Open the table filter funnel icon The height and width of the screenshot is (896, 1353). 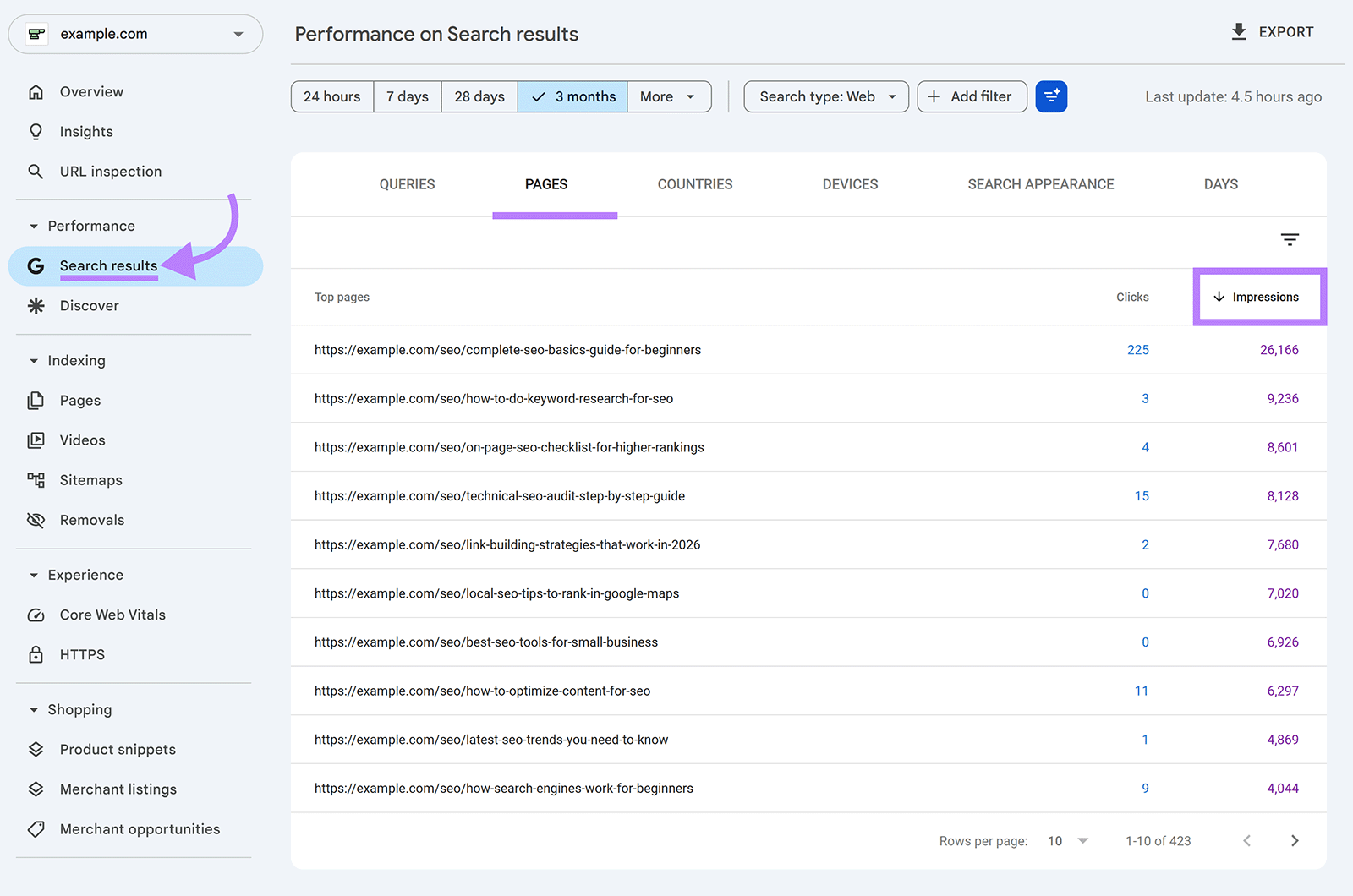click(x=1289, y=240)
